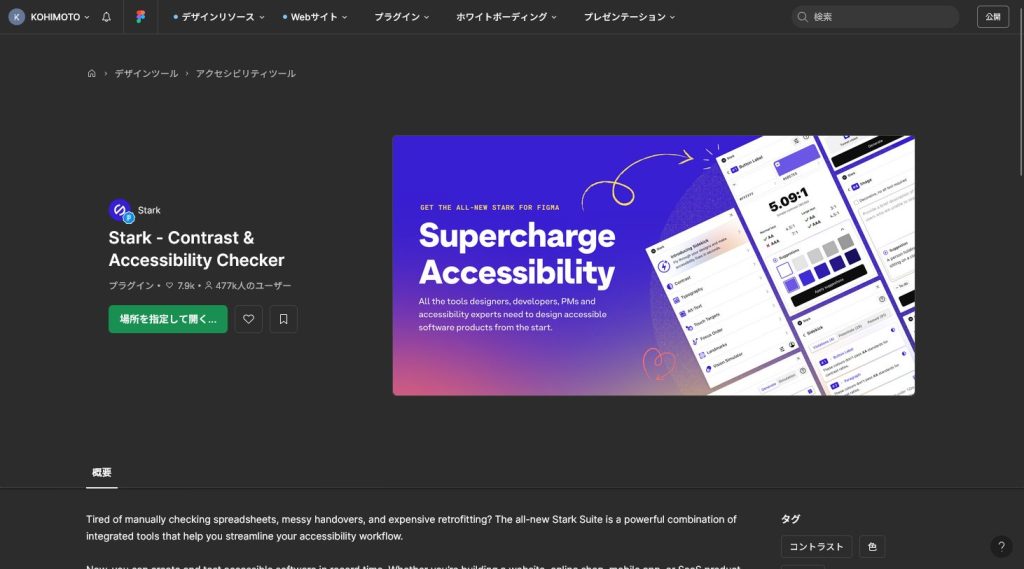Open the help question mark button
This screenshot has width=1024, height=569.
pos(1001,547)
